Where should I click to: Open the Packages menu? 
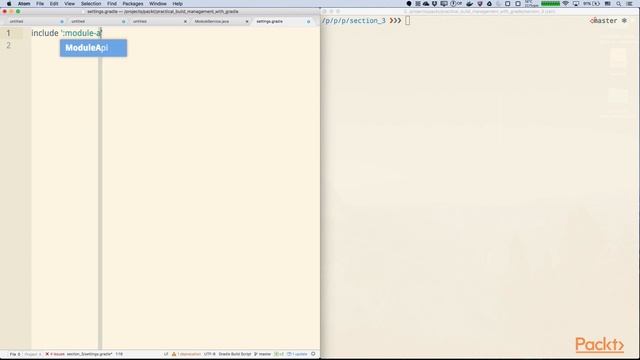coord(133,4)
